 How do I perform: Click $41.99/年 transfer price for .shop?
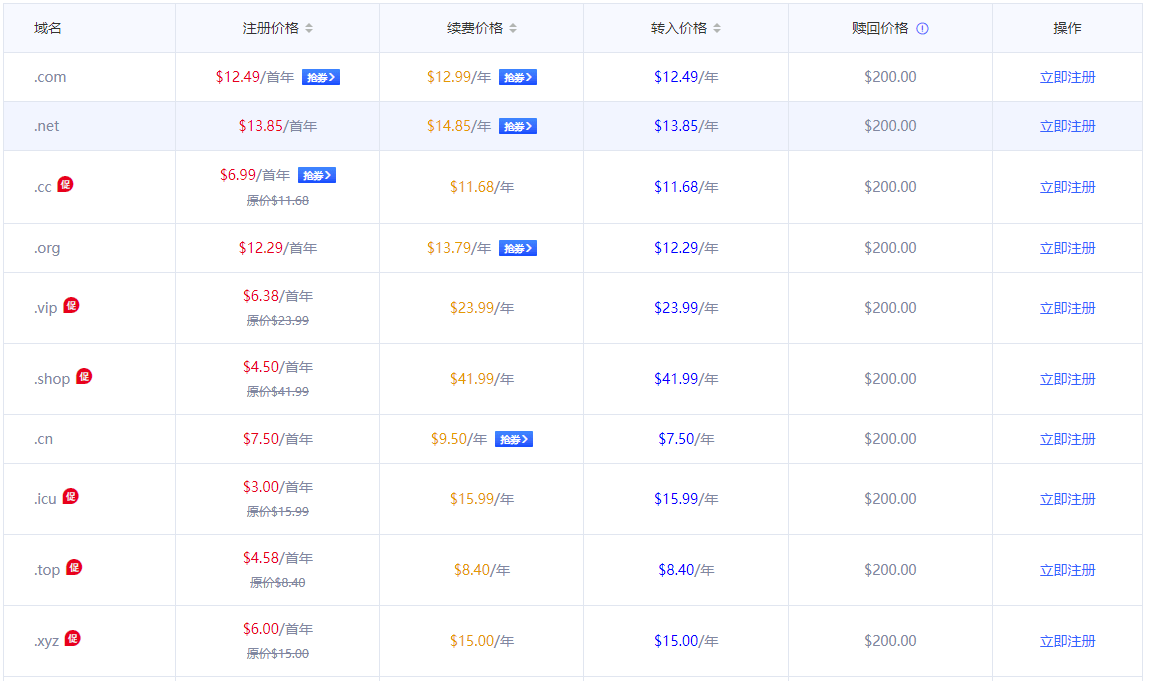coord(686,379)
